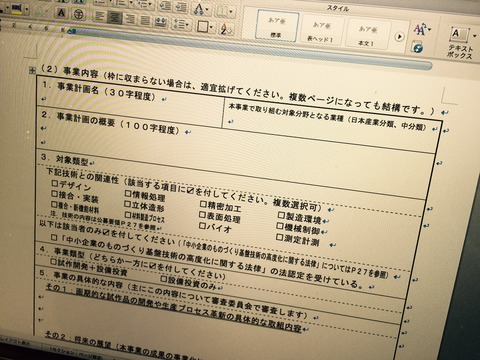Expand the borders dropdown arrow

tap(212, 27)
